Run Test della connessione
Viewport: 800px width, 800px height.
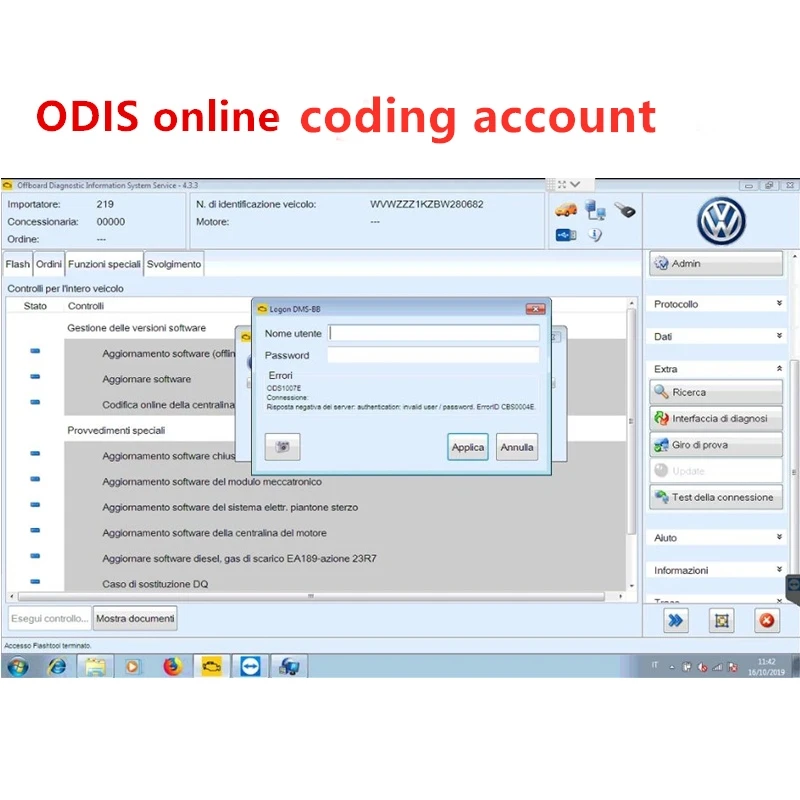click(716, 497)
